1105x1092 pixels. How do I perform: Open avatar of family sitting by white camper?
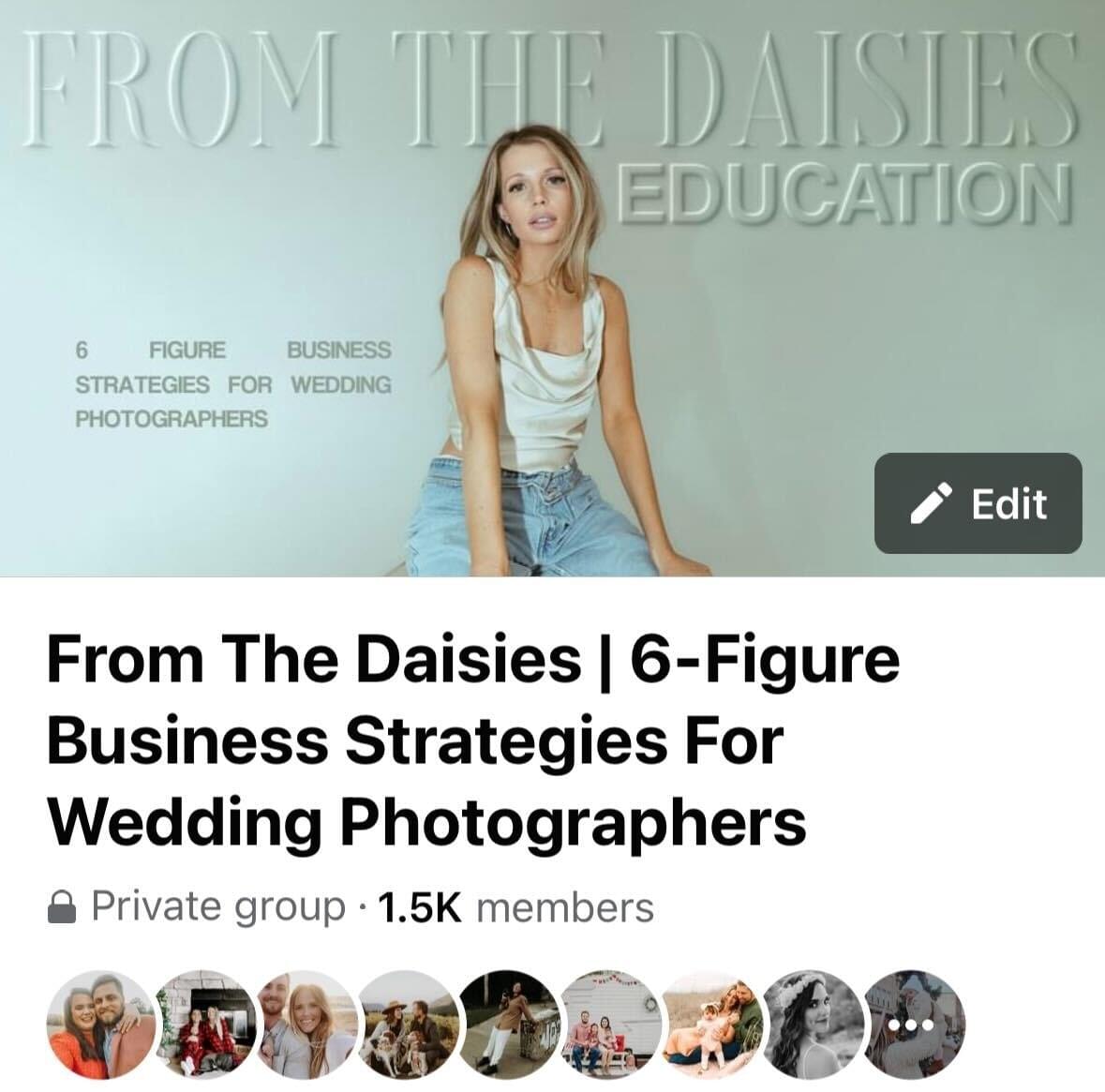[x=610, y=1024]
